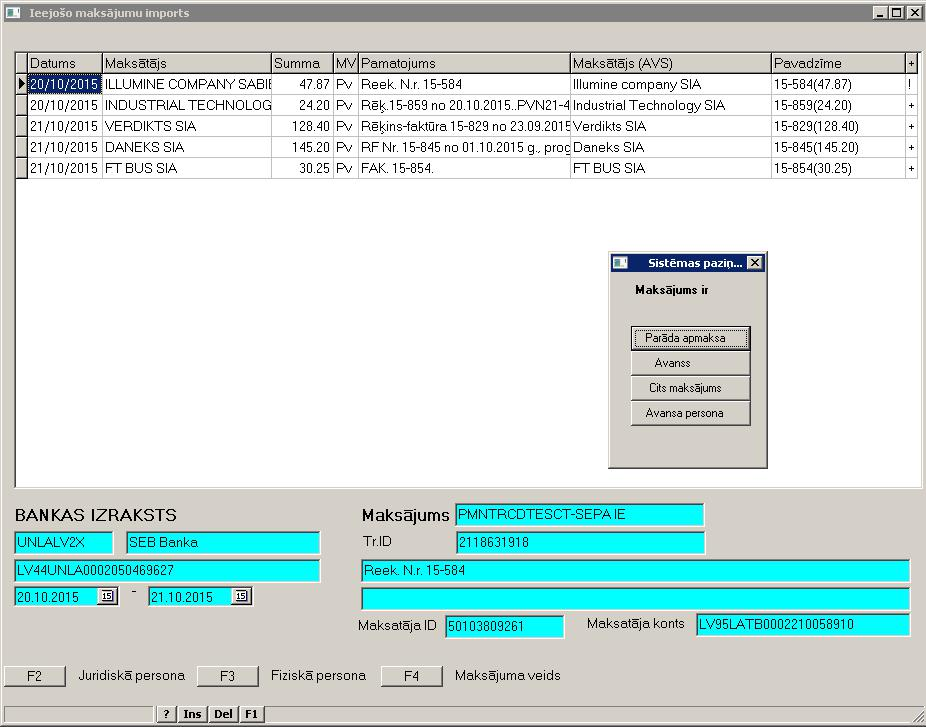
Task: Click the 15-829(128.40) invoice cell
Action: [x=838, y=126]
